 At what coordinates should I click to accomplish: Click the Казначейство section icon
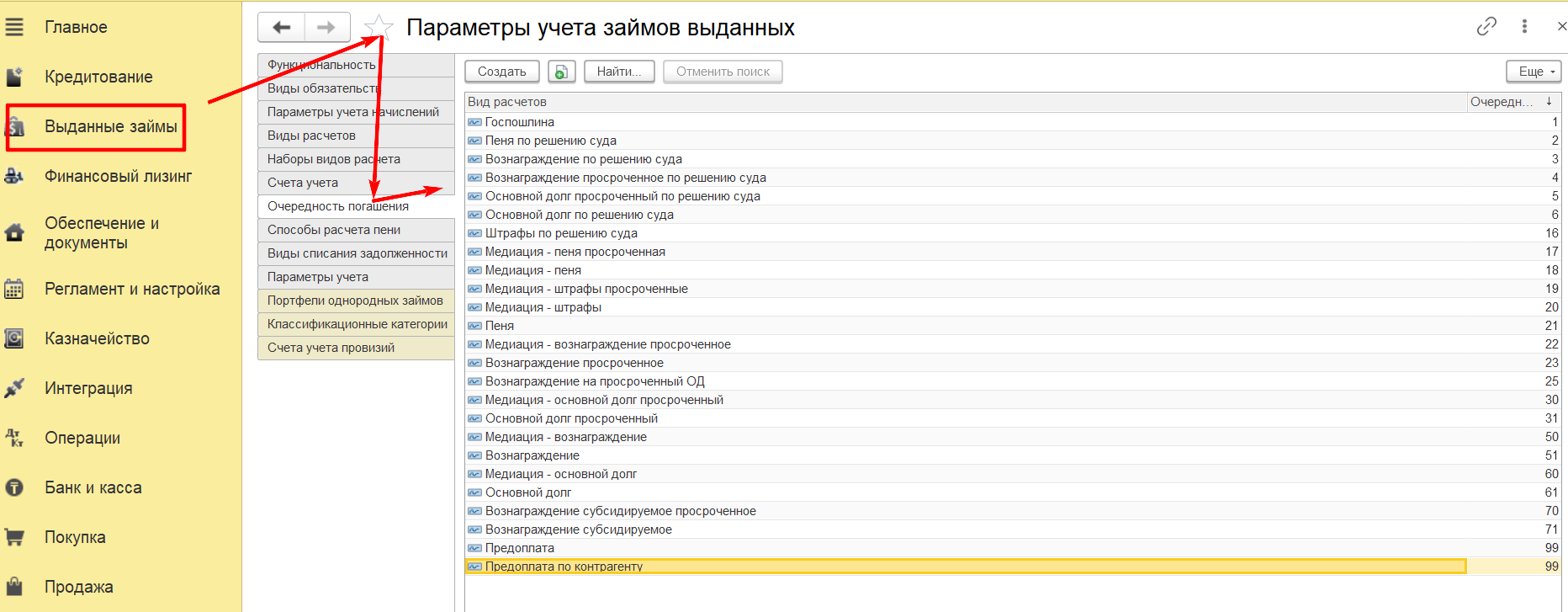pos(14,338)
